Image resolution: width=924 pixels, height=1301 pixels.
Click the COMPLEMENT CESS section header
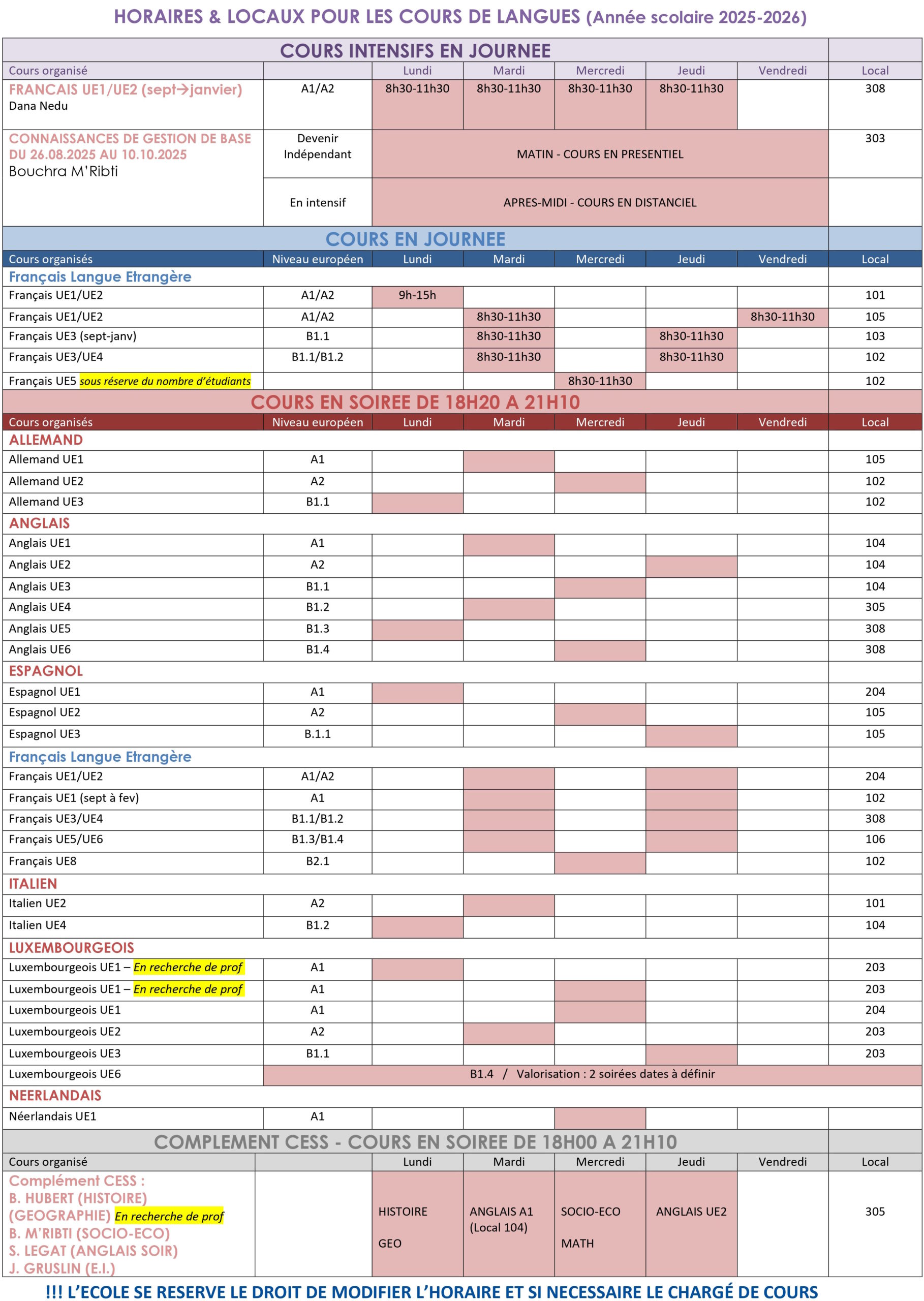pyautogui.click(x=415, y=1142)
